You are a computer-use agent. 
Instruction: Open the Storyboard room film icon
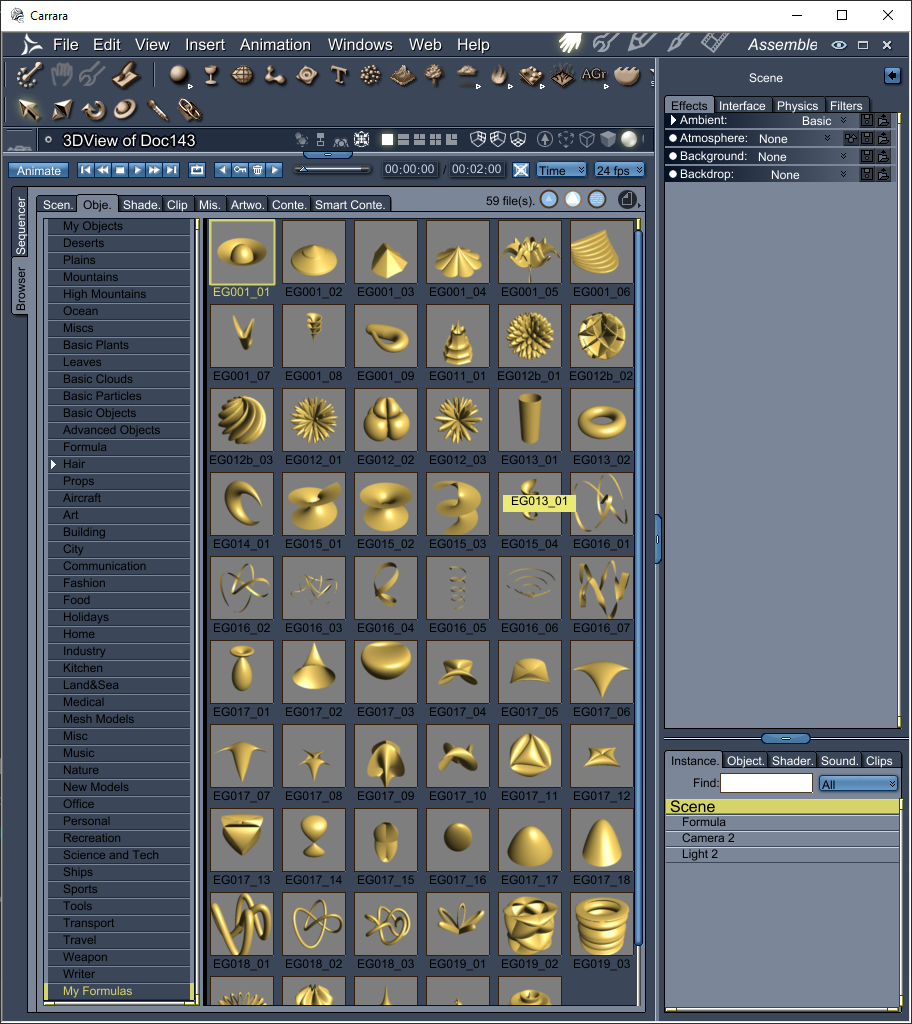(x=715, y=43)
